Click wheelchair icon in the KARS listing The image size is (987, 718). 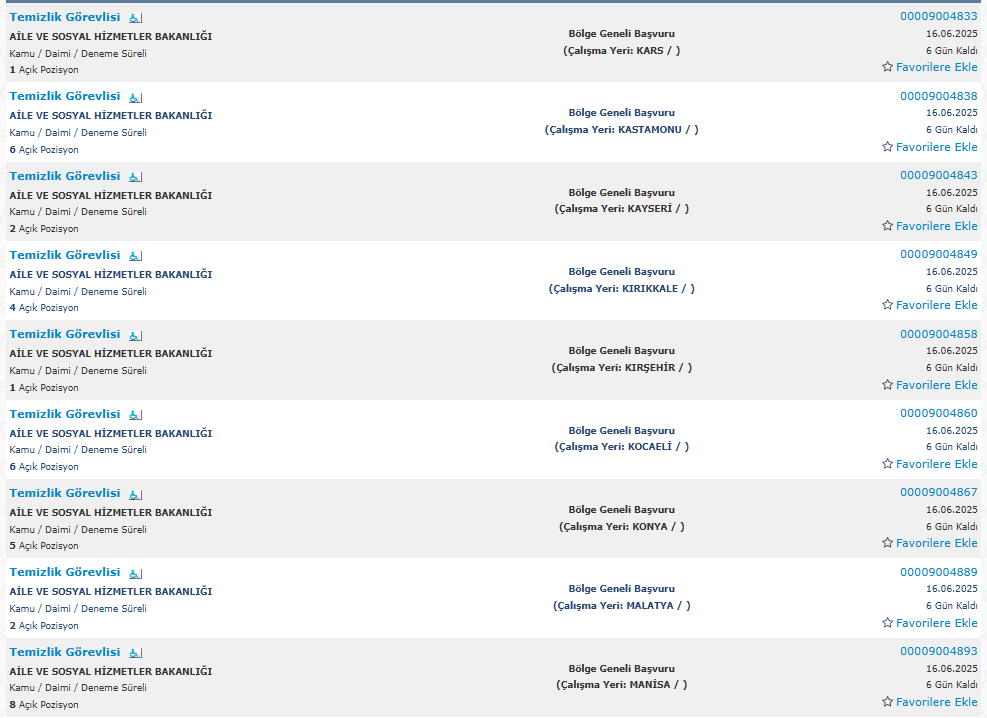pyautogui.click(x=136, y=18)
